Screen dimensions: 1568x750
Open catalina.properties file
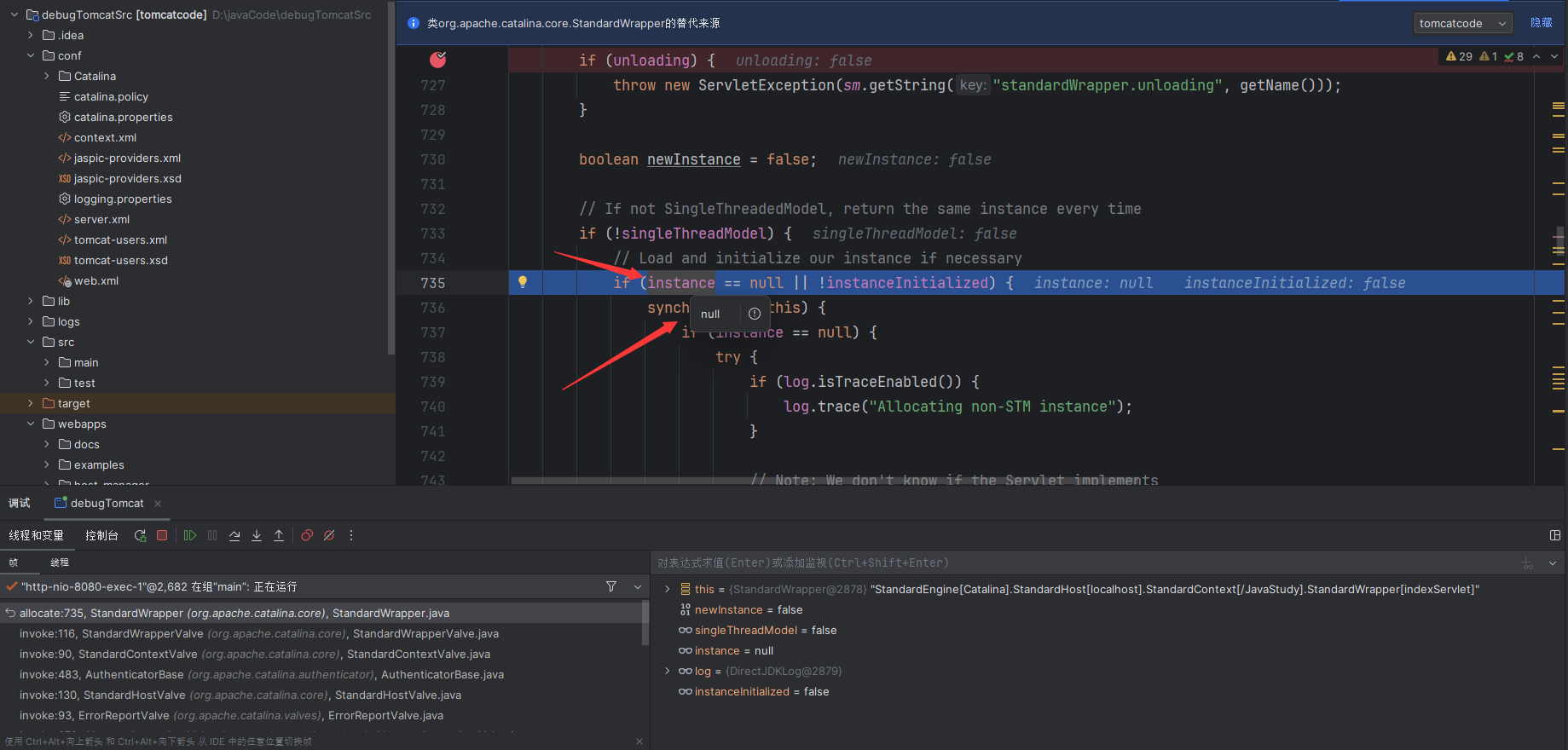coord(123,117)
